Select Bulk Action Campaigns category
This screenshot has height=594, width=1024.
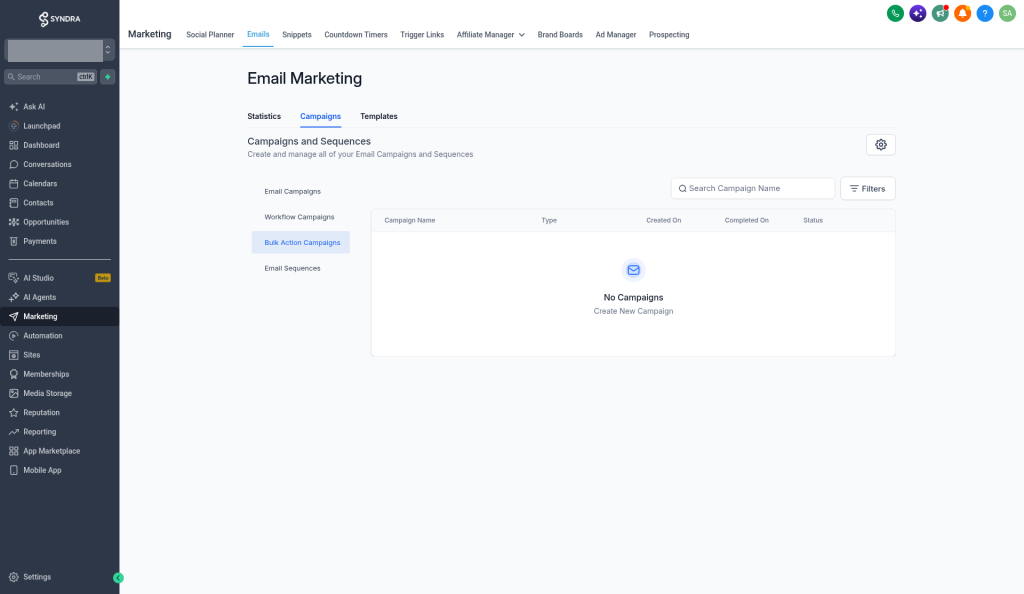(301, 242)
